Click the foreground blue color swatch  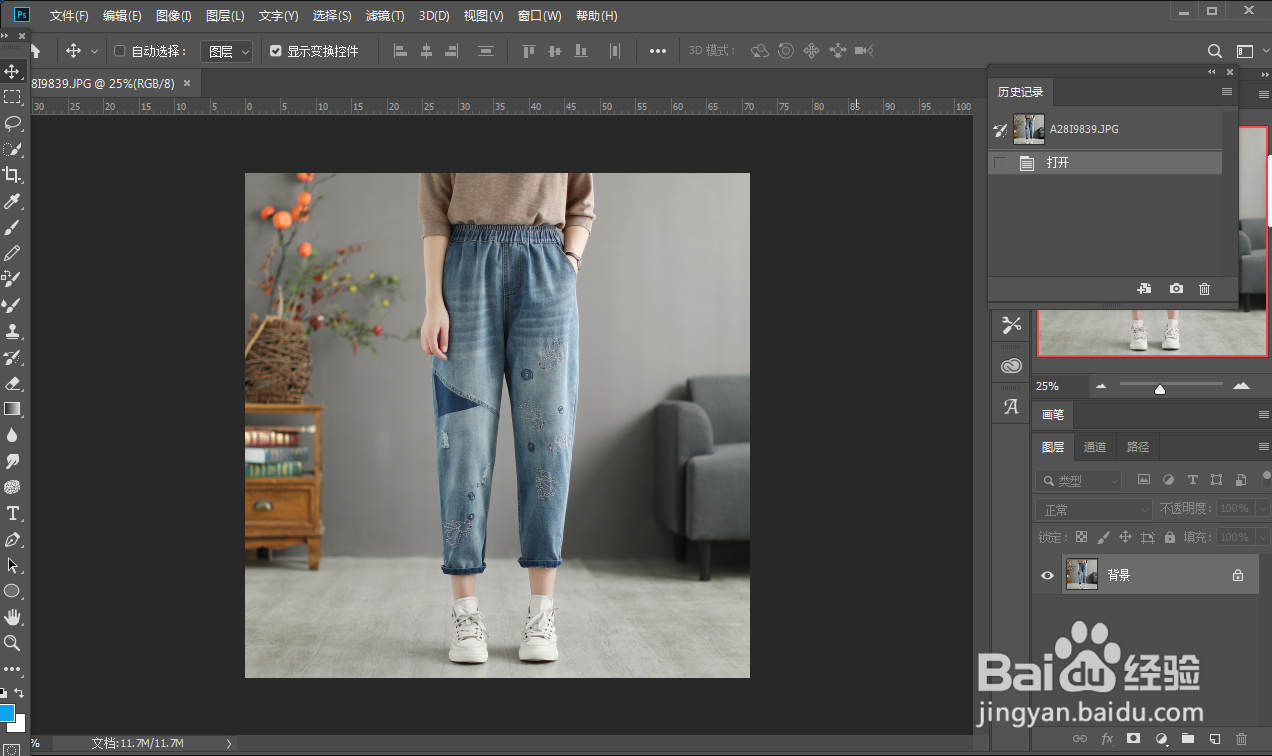click(x=7, y=713)
